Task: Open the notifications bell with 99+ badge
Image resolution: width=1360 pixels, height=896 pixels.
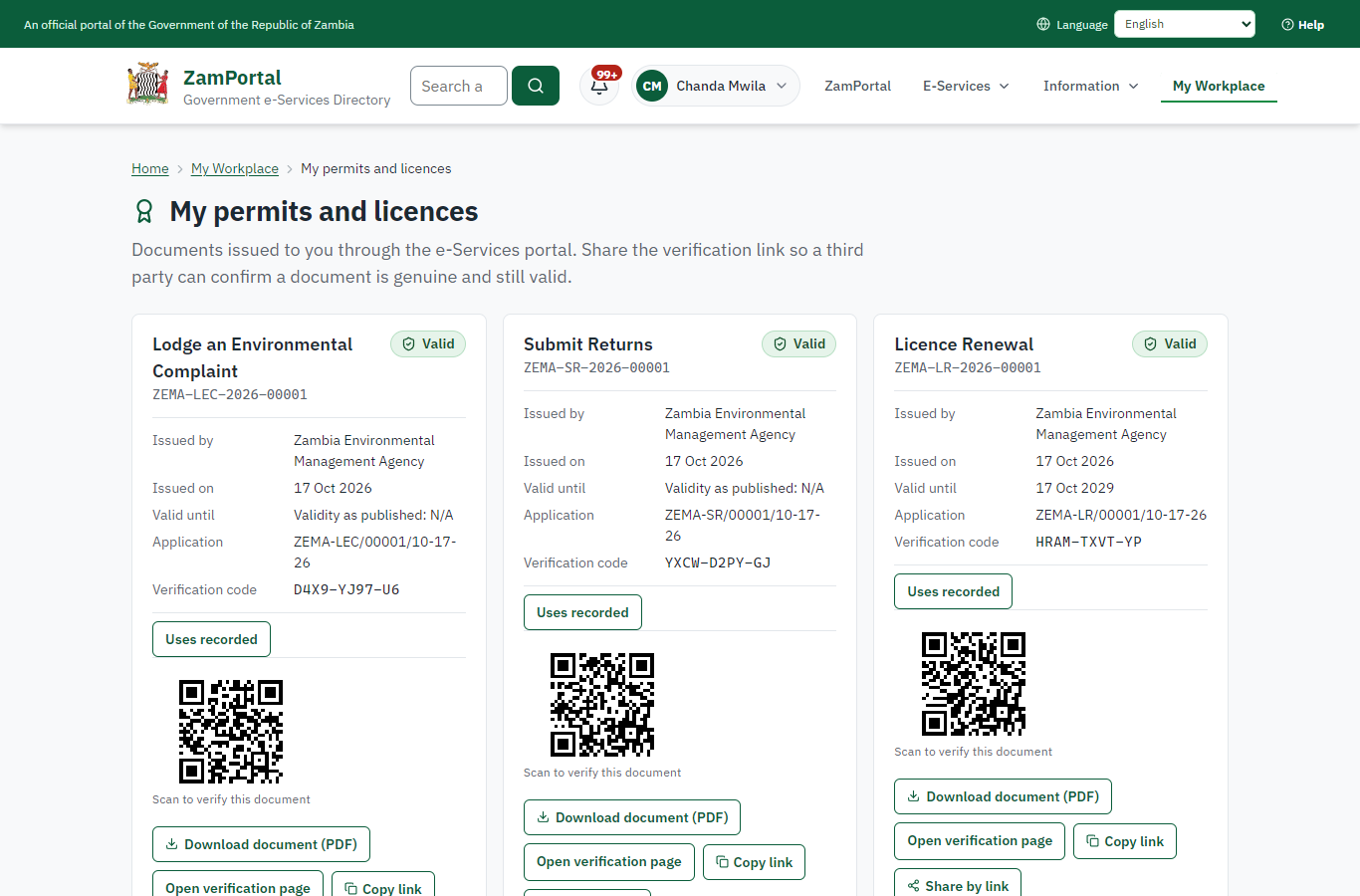Action: tap(599, 86)
